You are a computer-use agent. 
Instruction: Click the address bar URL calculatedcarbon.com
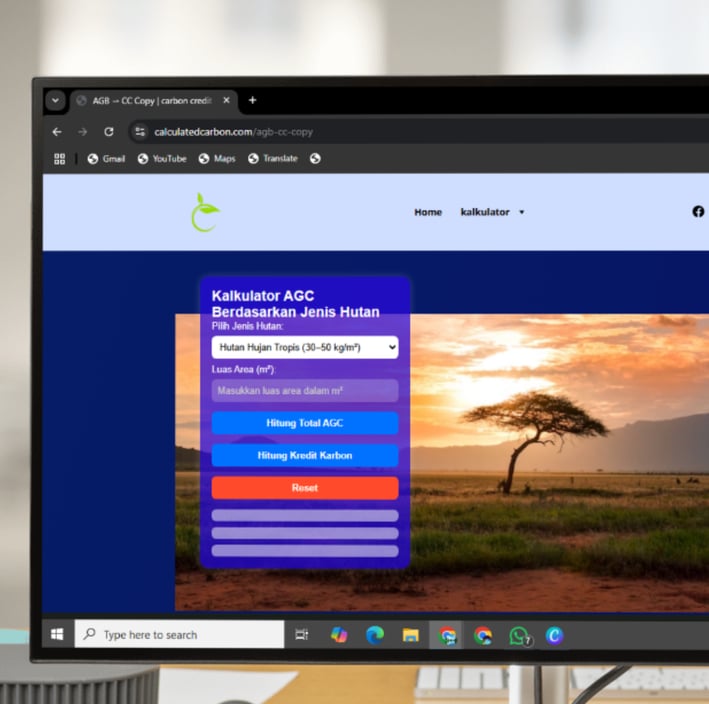[x=233, y=132]
